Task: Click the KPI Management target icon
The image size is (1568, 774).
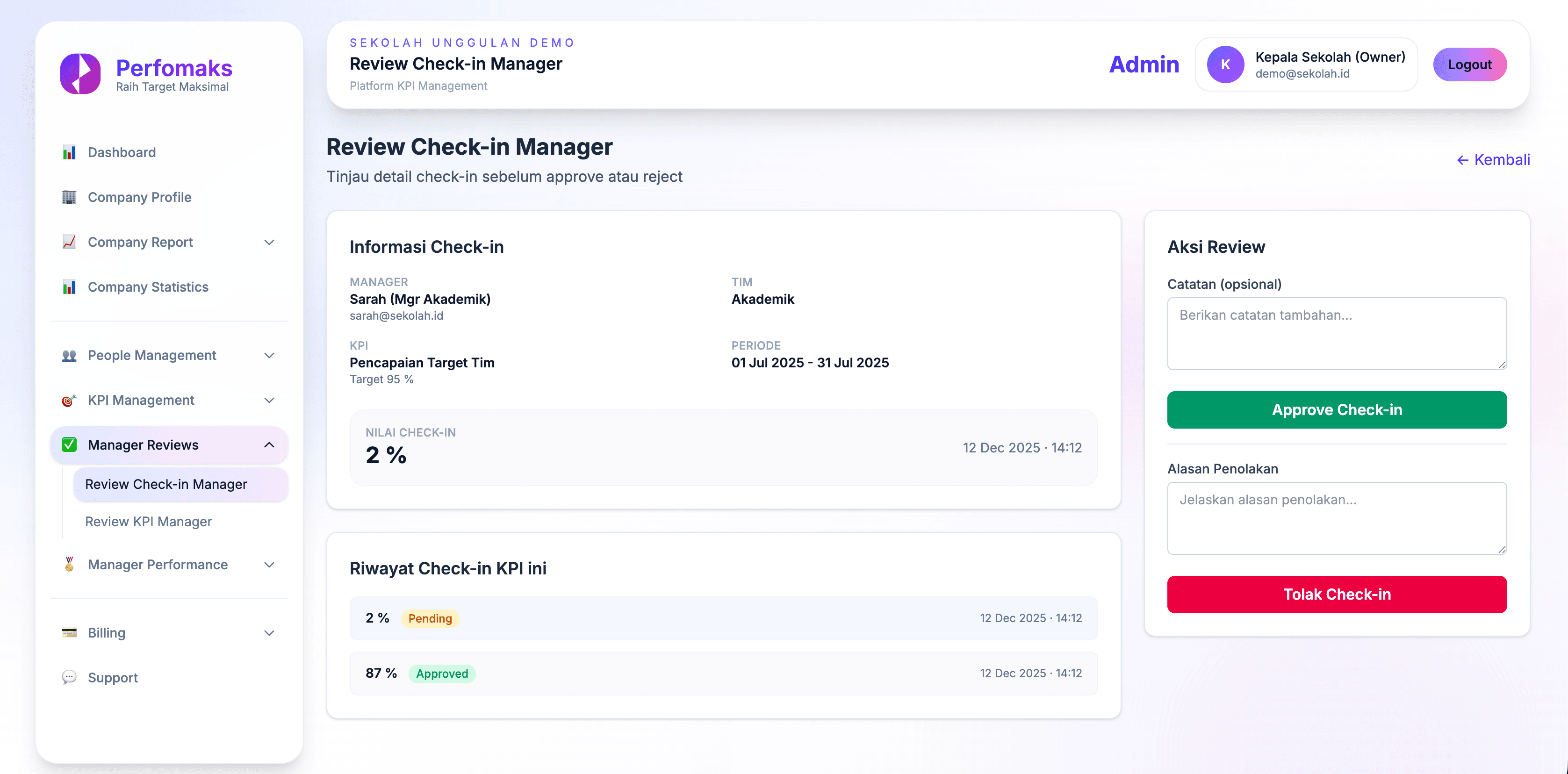Action: pos(69,400)
